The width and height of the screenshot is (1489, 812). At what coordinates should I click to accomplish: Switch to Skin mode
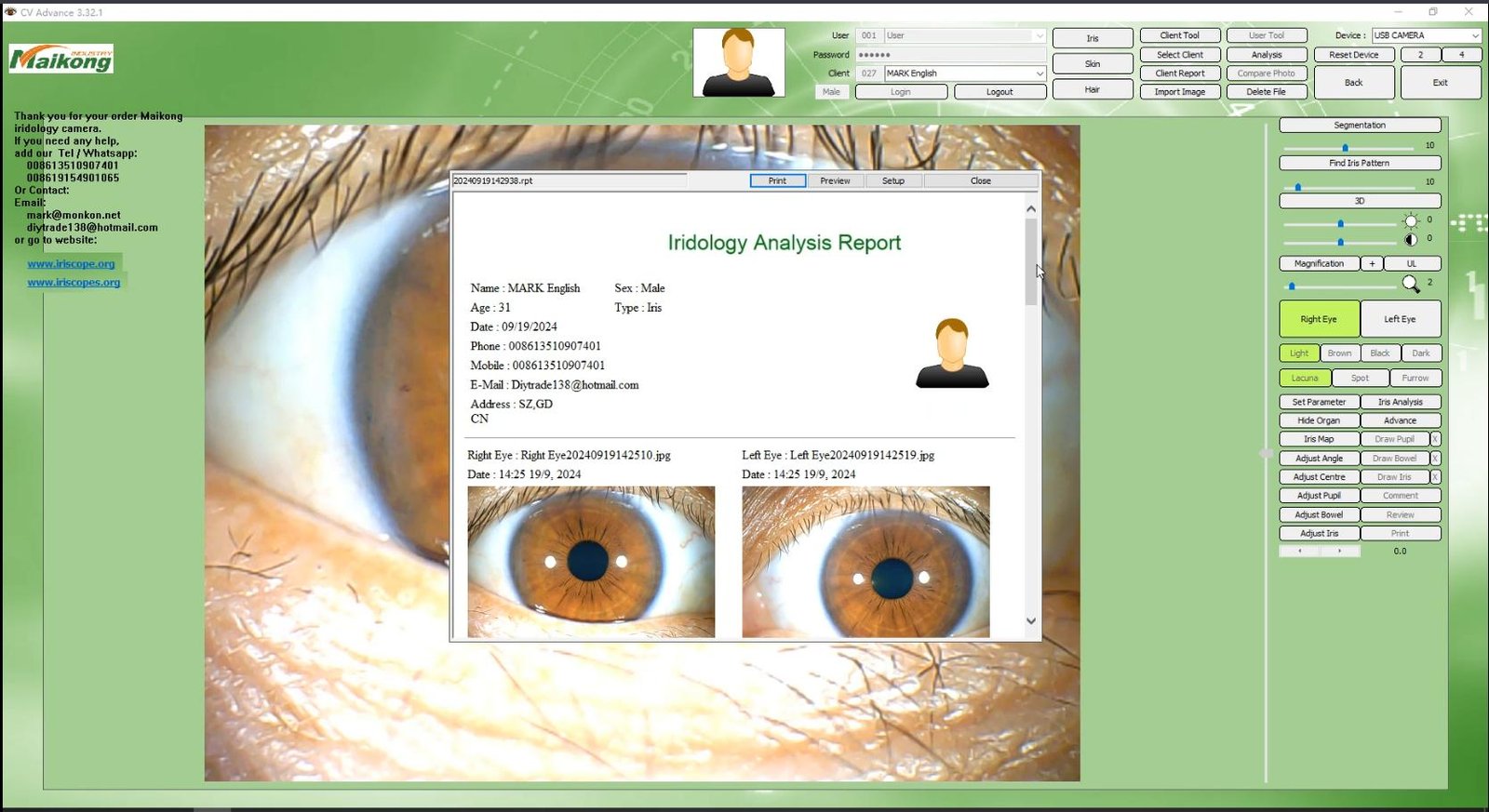pos(1093,63)
